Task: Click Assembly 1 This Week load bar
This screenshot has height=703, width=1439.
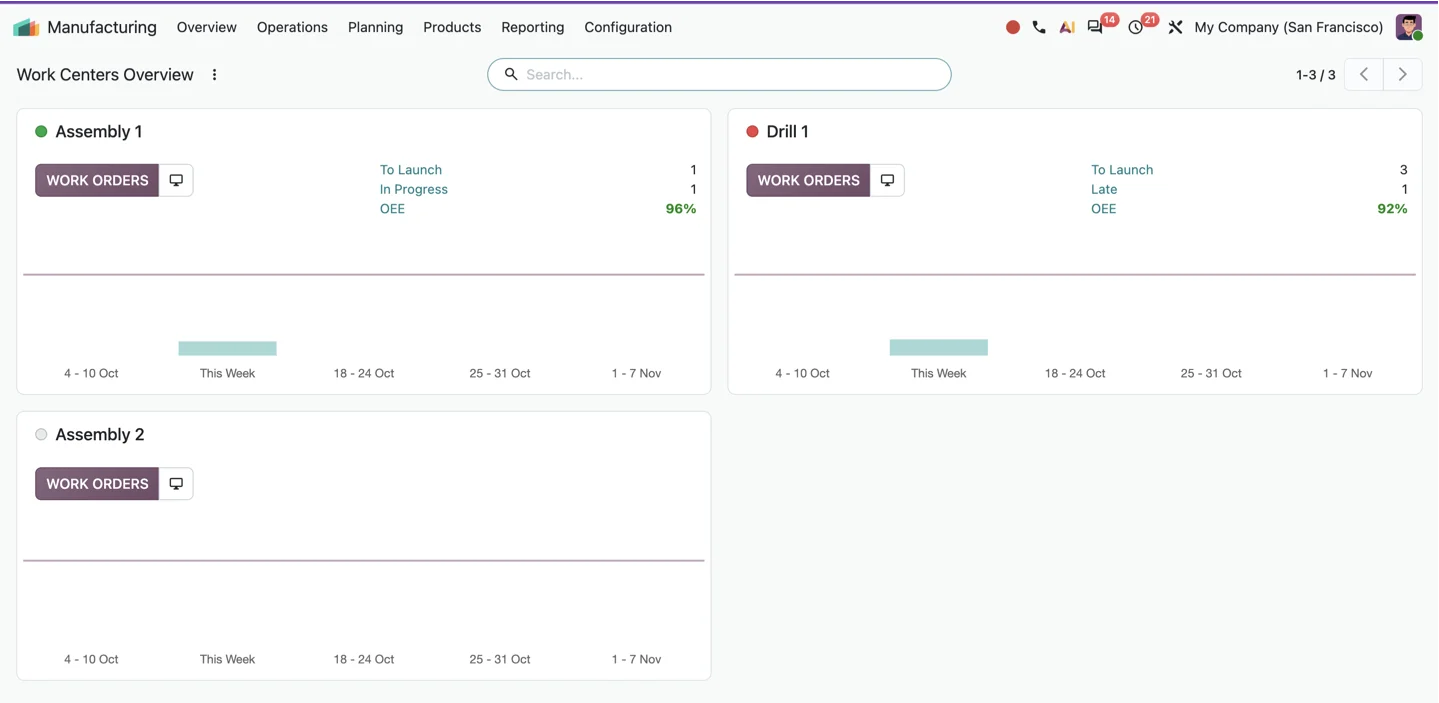Action: click(228, 348)
